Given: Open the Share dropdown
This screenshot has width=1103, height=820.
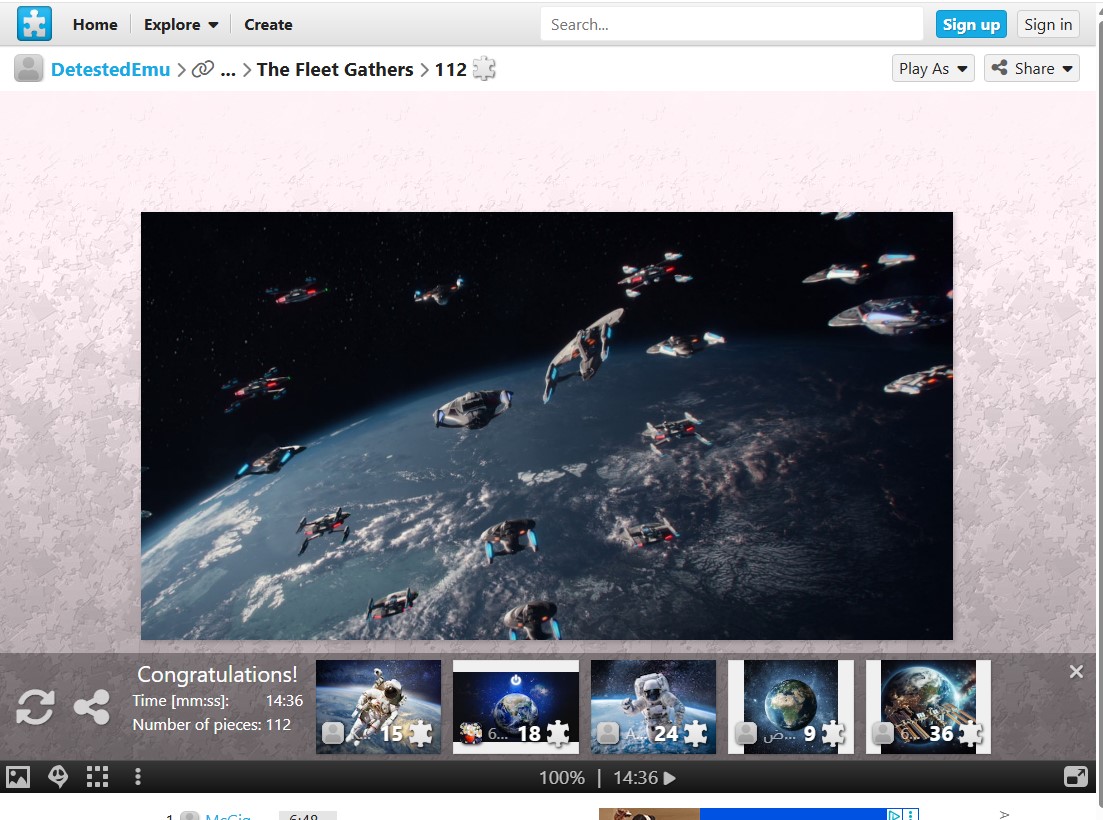Looking at the screenshot, I should (x=1031, y=68).
